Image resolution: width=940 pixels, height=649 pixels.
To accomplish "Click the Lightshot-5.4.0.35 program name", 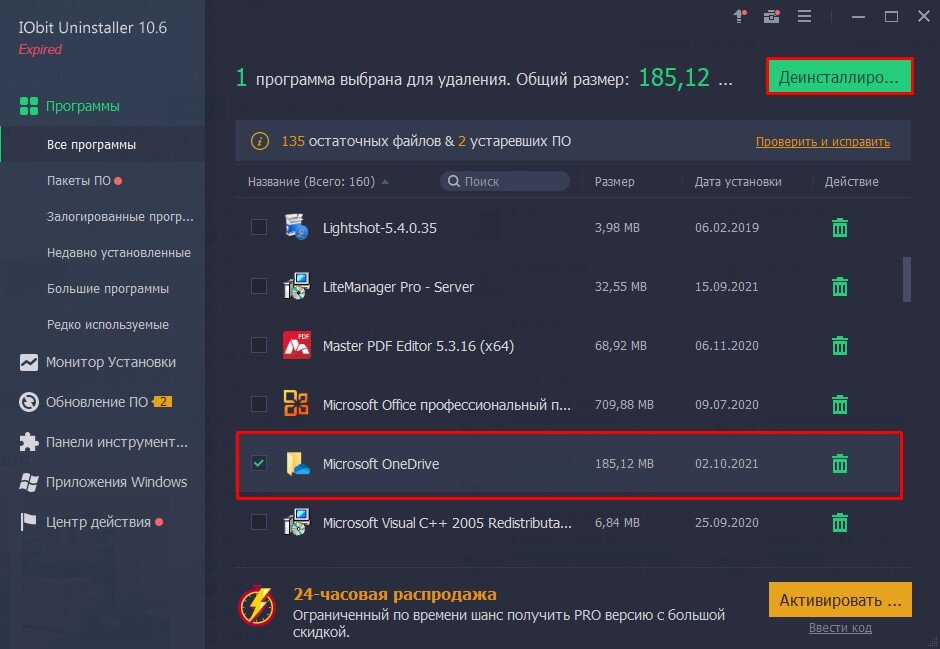I will click(x=379, y=228).
